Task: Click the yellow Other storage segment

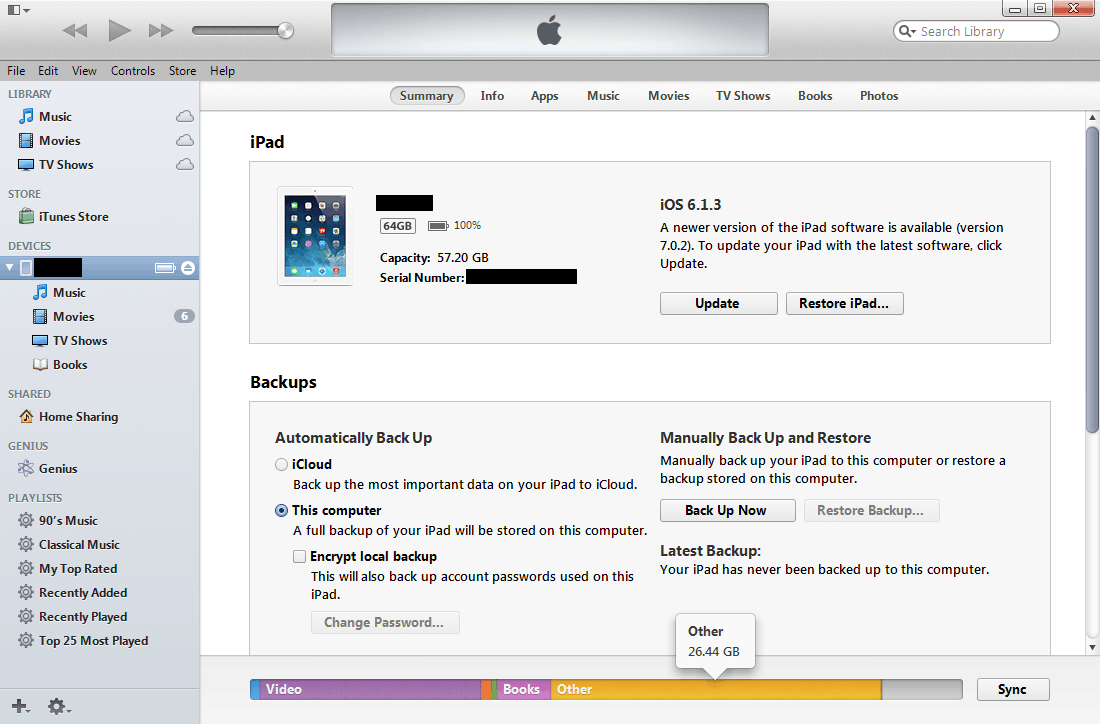Action: click(716, 689)
